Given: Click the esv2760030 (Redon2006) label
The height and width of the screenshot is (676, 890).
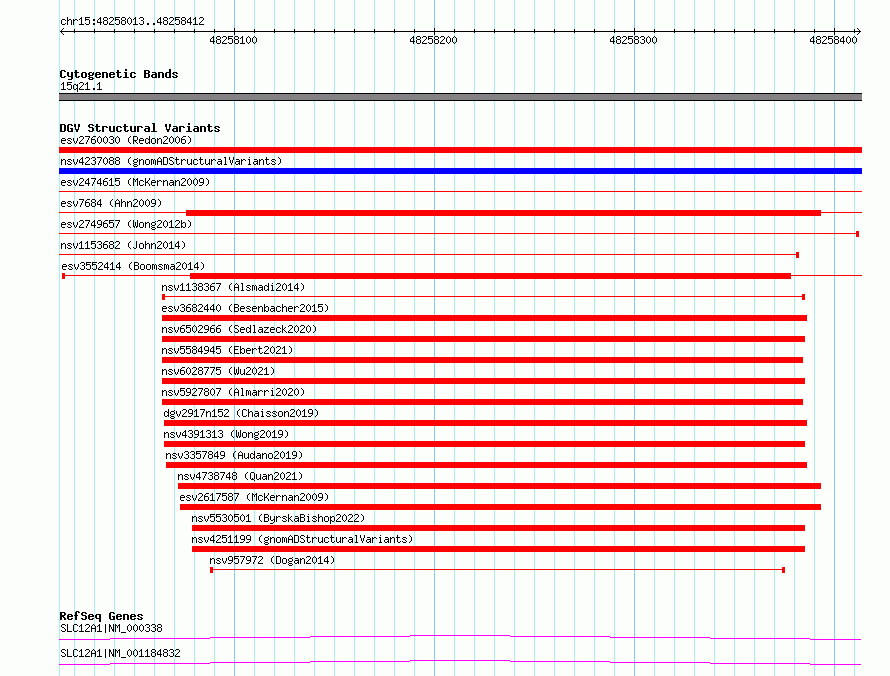Looking at the screenshot, I should 126,140.
